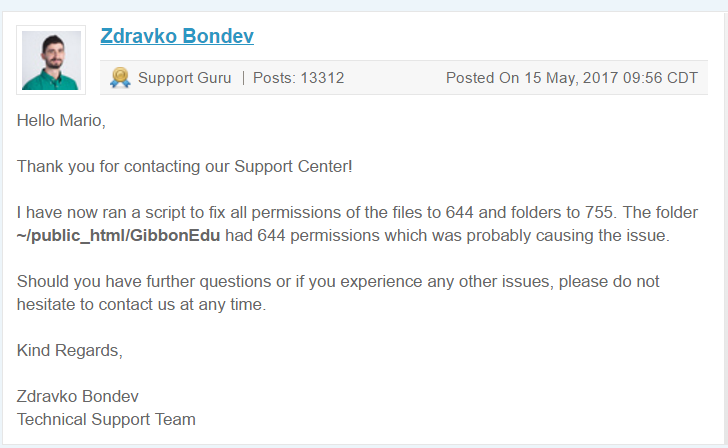Click the Support Guru rank label
Viewport: 728px width, 448px height.
pos(184,78)
